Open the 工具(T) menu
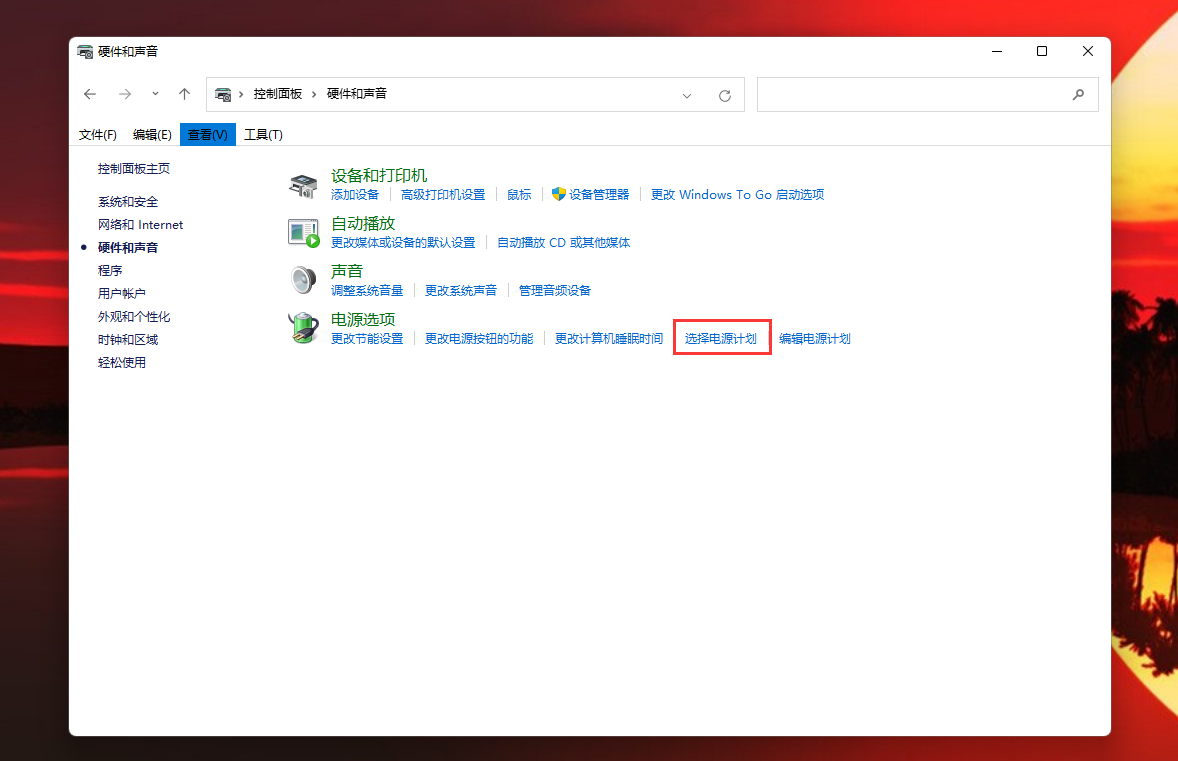This screenshot has width=1178, height=761. pyautogui.click(x=263, y=134)
